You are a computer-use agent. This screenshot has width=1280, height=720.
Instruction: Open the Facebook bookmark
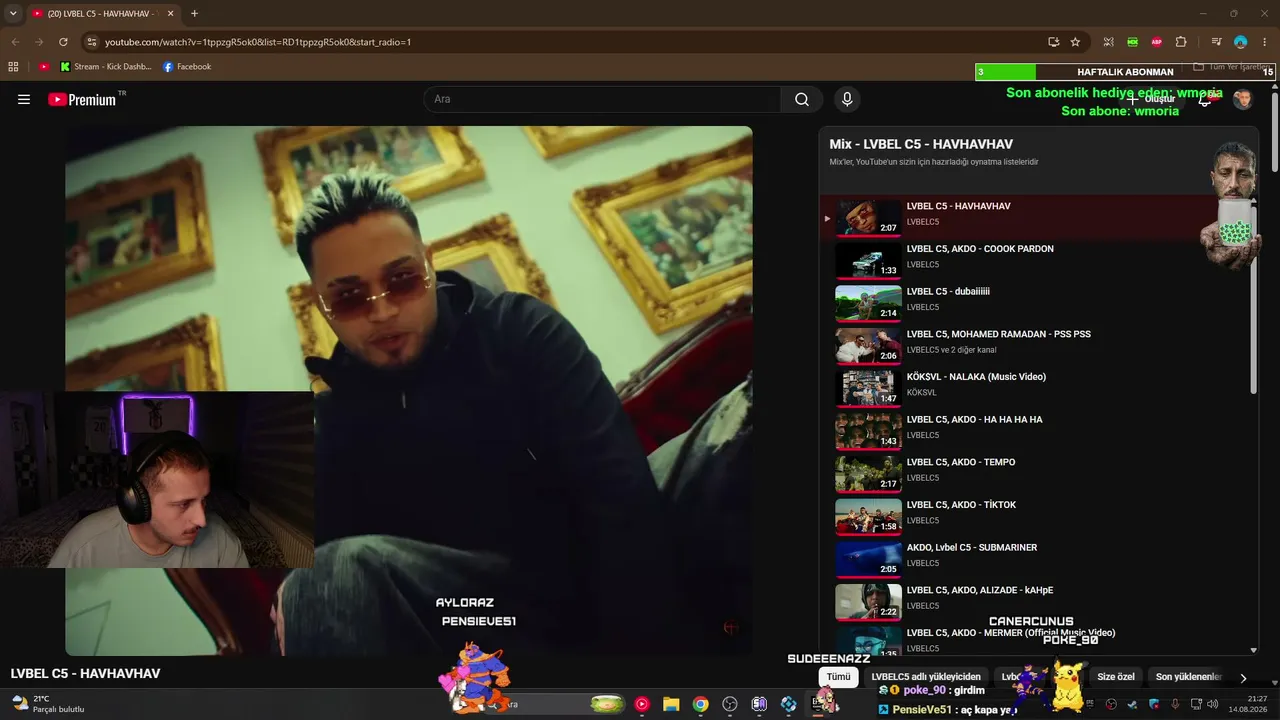[187, 67]
